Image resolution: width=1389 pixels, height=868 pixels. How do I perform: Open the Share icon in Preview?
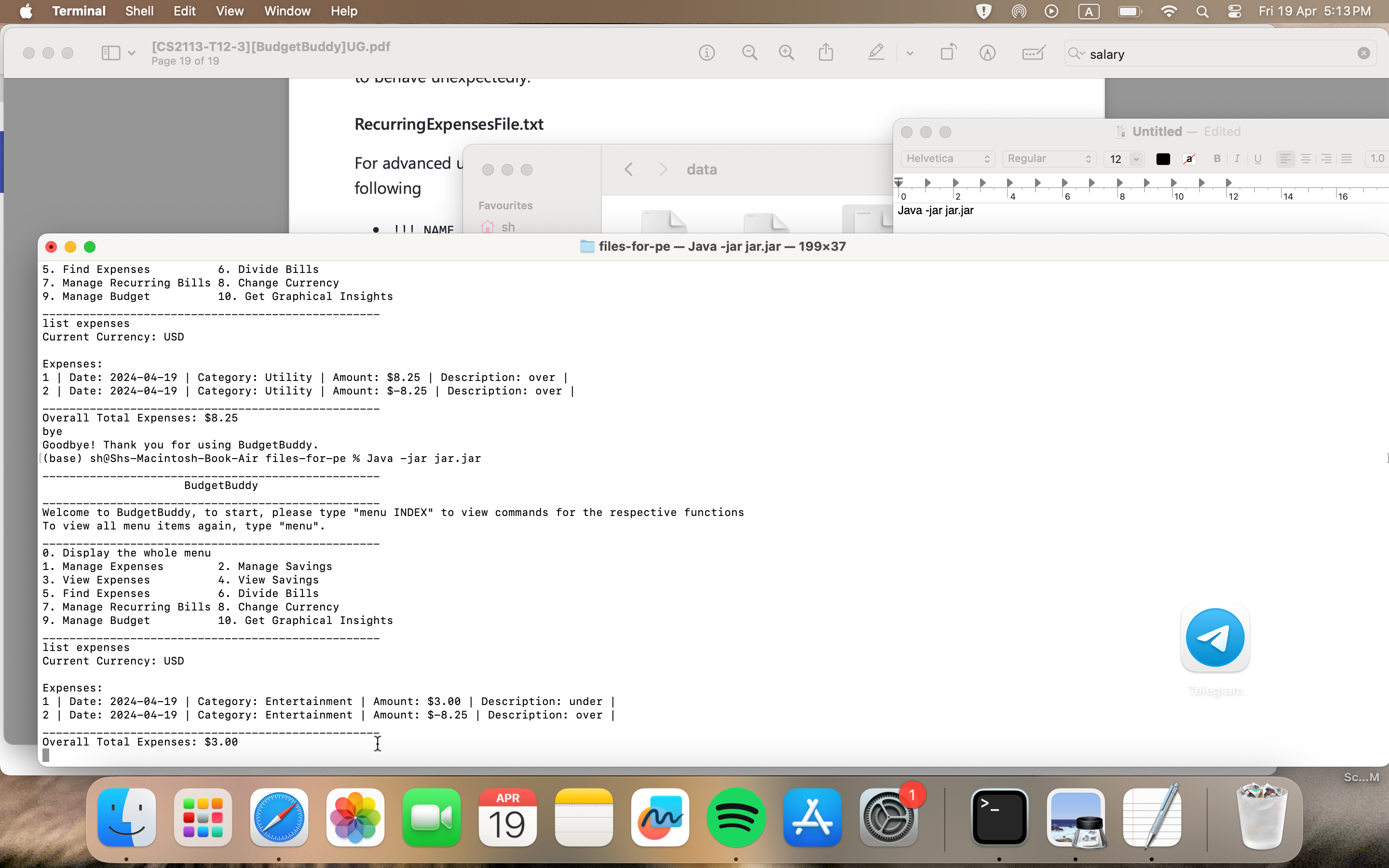[x=826, y=53]
